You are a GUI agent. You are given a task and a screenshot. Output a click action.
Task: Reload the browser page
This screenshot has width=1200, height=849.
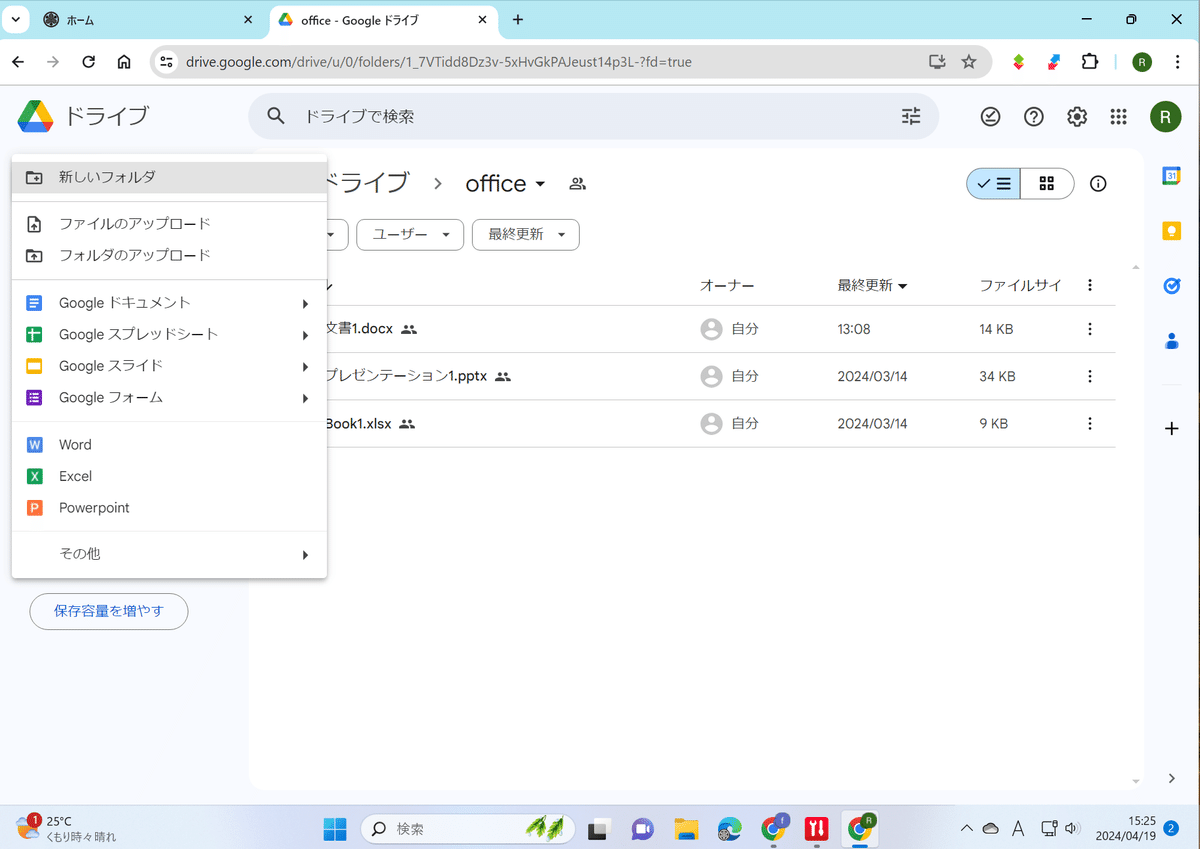[89, 62]
